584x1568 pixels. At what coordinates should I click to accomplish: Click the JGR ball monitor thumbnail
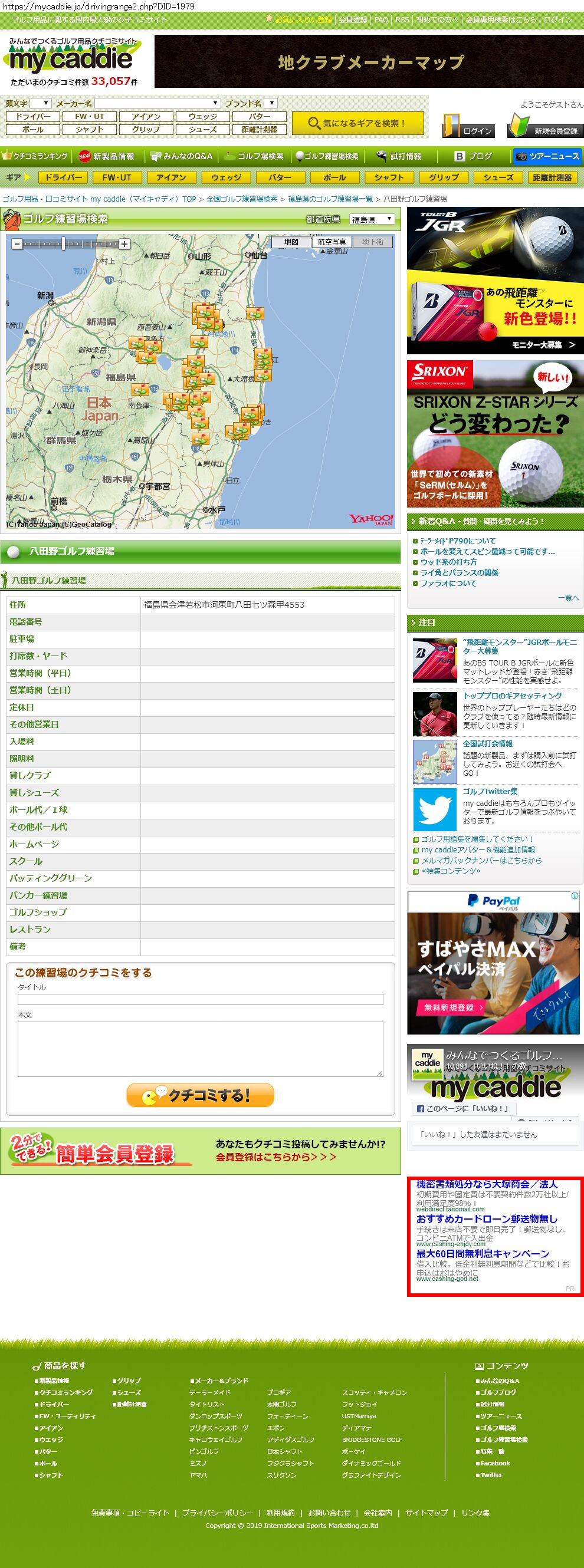(435, 660)
